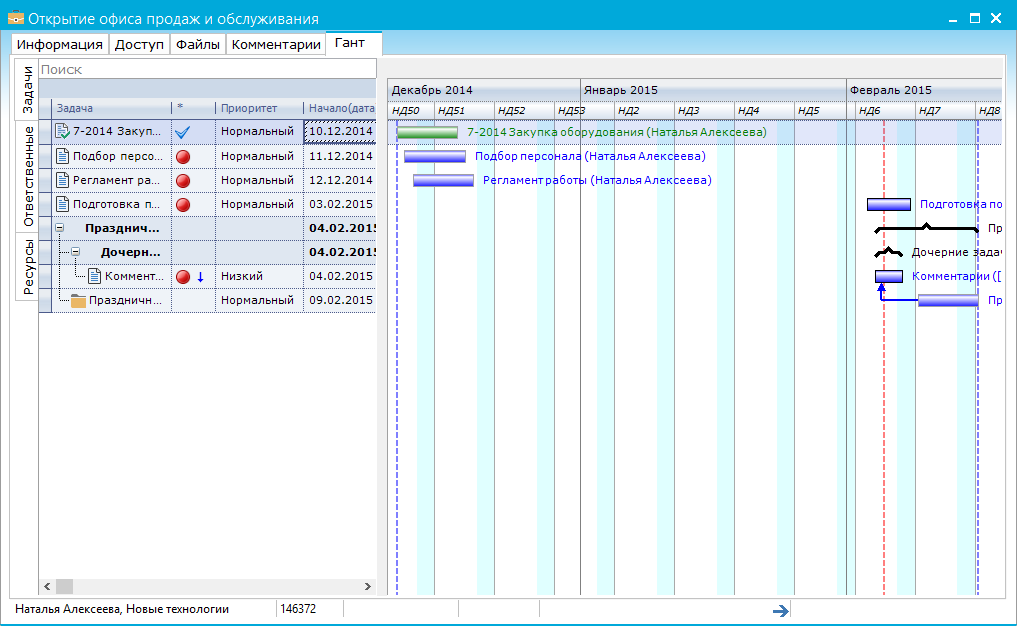1017x626 pixels.
Task: Click the НД51 week header
Action: click(x=464, y=110)
